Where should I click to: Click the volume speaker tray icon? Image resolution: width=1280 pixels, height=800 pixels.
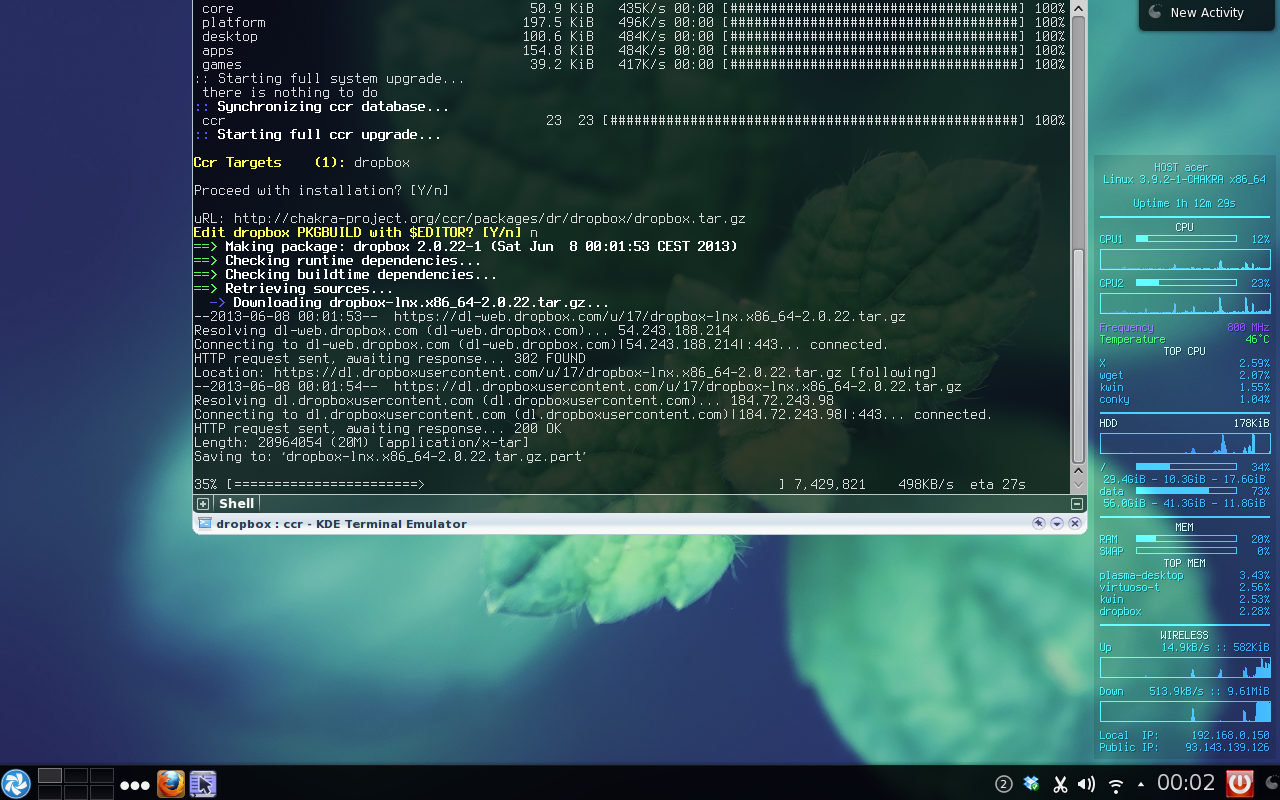click(1087, 784)
